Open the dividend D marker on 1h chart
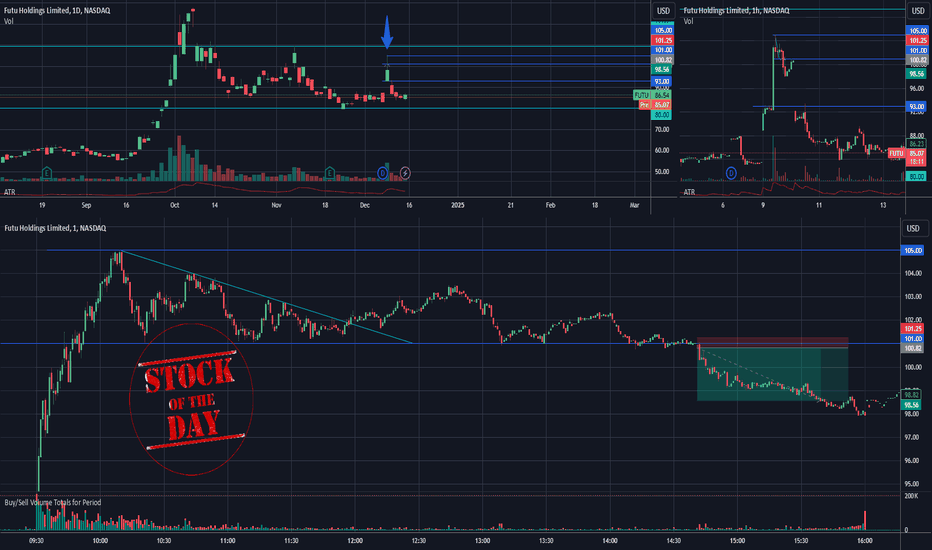 tap(731, 173)
